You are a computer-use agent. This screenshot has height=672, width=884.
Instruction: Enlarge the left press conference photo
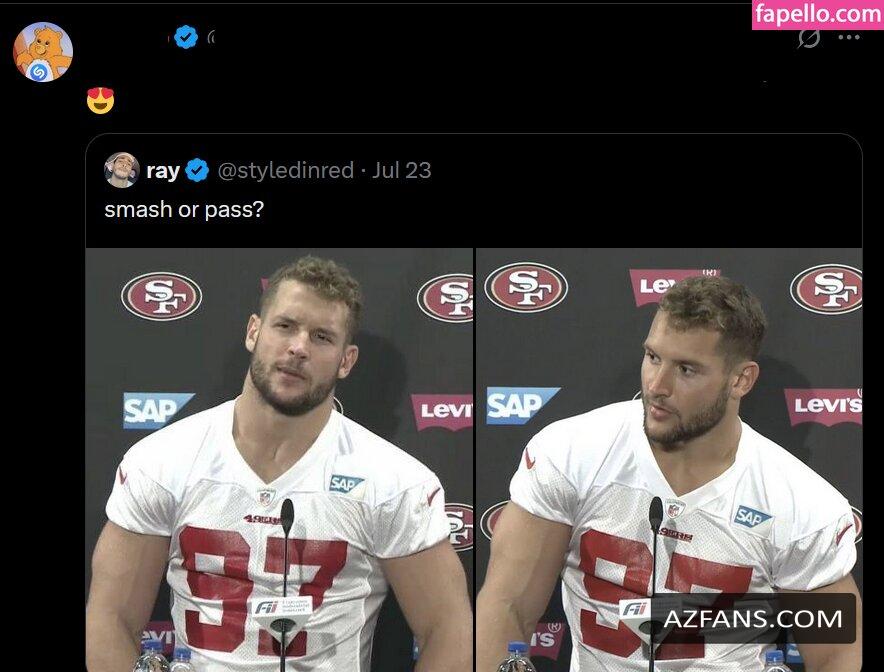(x=279, y=460)
